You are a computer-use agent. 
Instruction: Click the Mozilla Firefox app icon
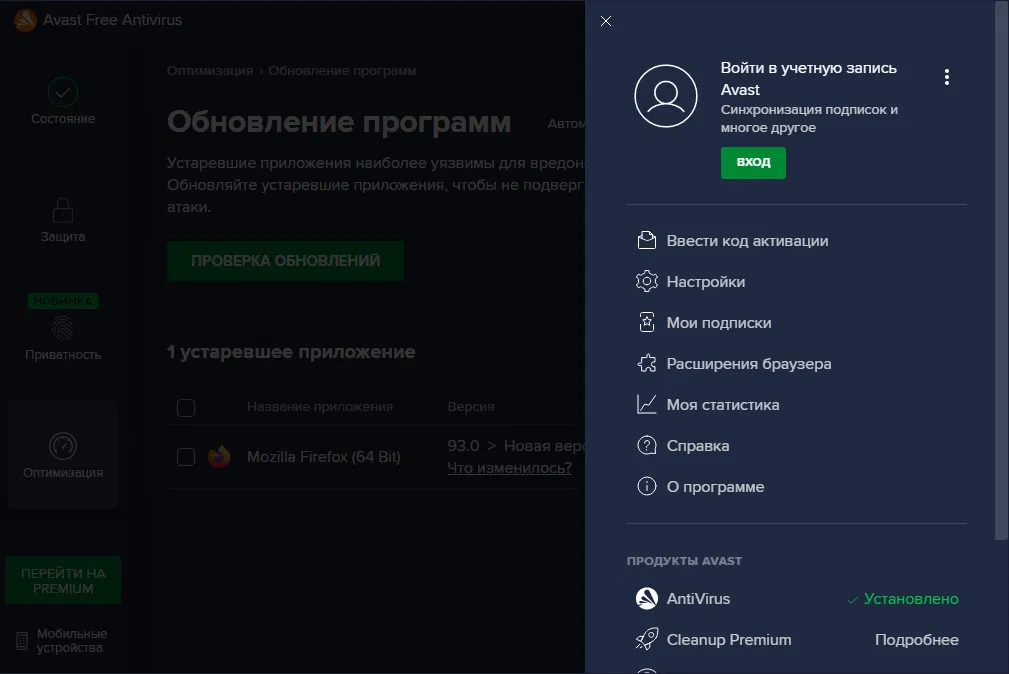(219, 456)
